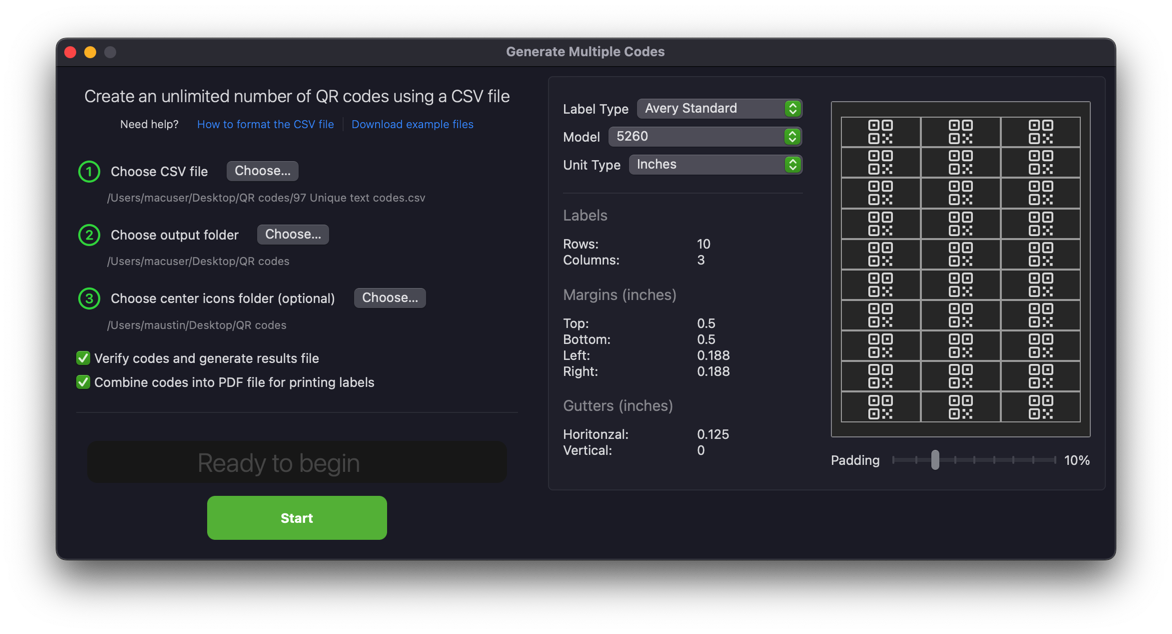Click the step 1 green circle icon

pyautogui.click(x=89, y=172)
